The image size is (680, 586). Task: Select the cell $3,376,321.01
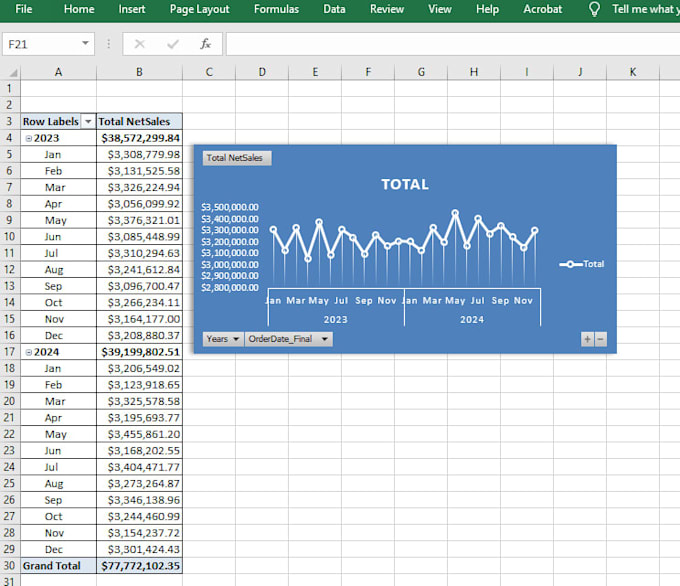click(139, 220)
